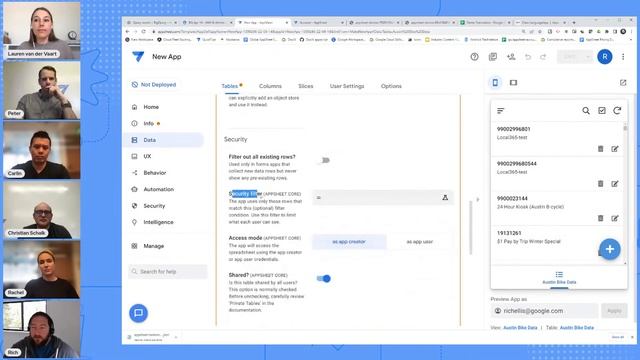
Task: Click the Not Deployed status link
Action: [x=154, y=84]
